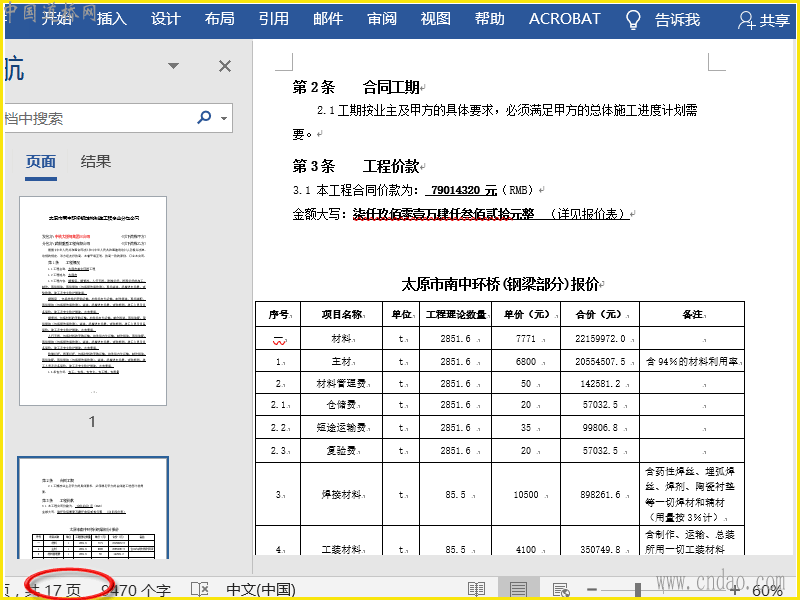The width and height of the screenshot is (800, 600).
Task: Click the zoom out minus button
Action: (592, 590)
